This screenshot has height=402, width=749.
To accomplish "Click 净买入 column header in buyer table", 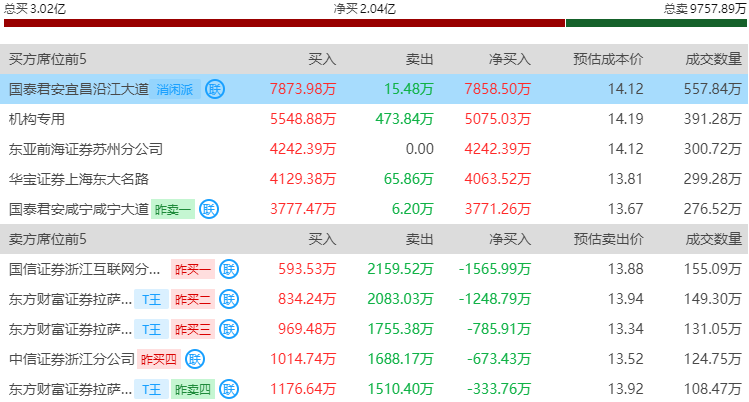I will pos(510,59).
